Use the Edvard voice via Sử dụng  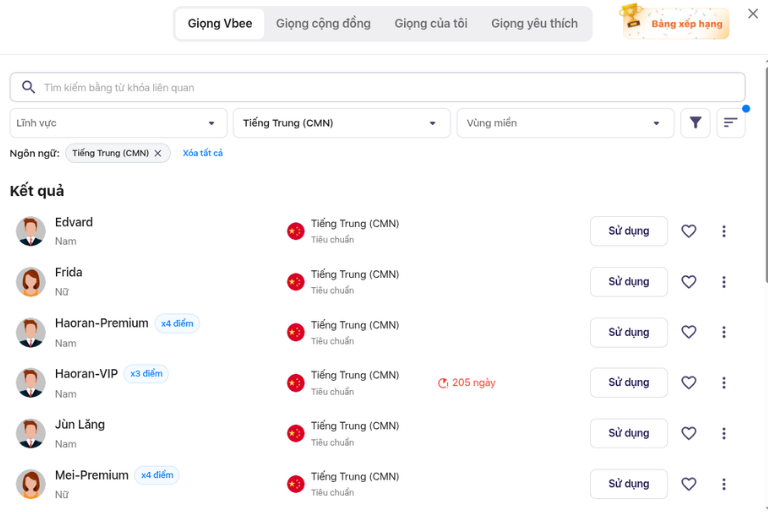click(x=629, y=231)
